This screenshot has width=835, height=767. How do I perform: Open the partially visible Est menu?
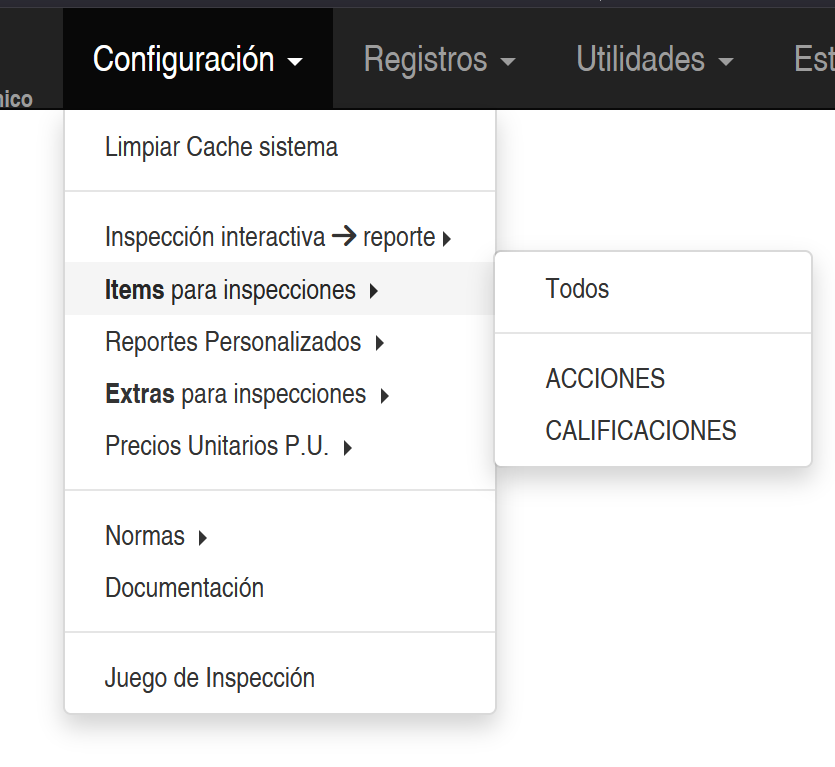tap(813, 60)
